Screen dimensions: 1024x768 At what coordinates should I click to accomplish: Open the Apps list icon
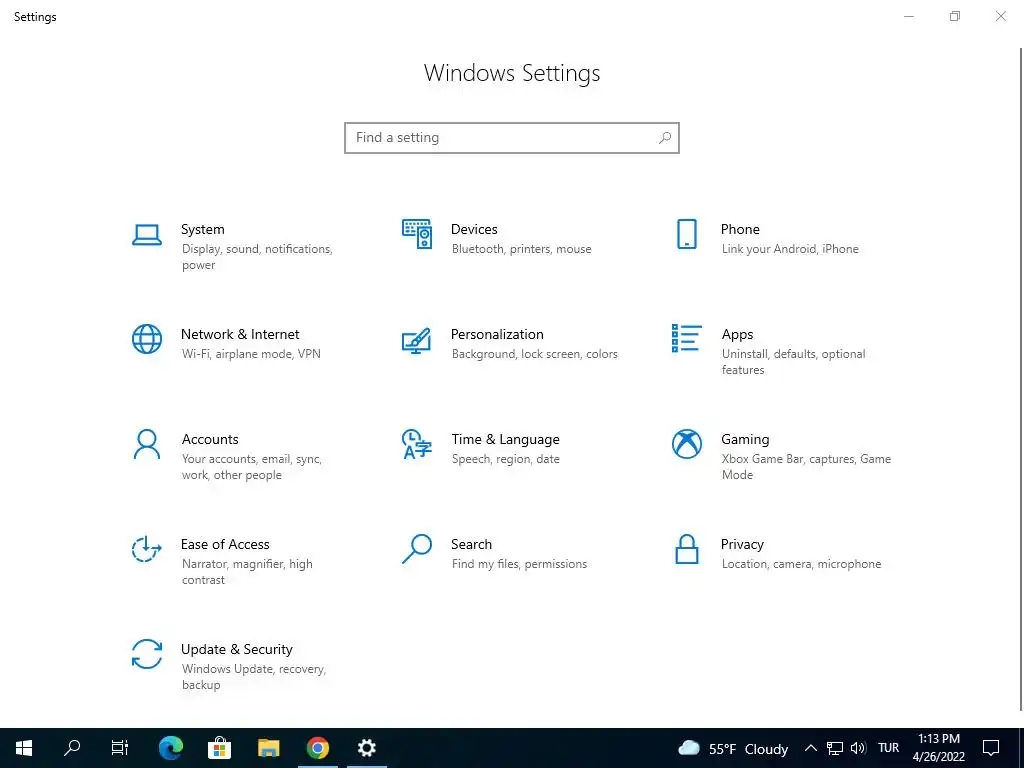[x=686, y=338]
